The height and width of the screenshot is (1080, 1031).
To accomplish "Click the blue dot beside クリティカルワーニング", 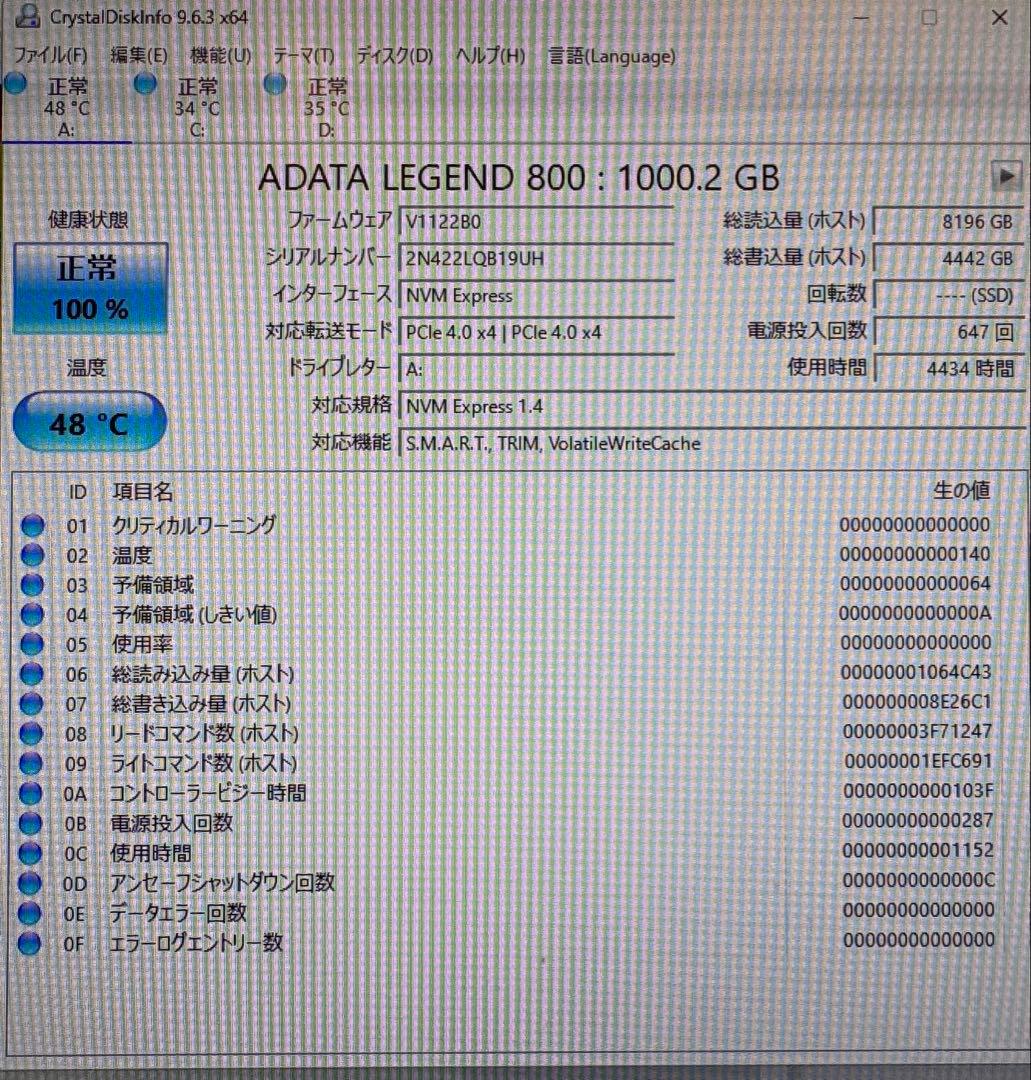I will tap(33, 524).
